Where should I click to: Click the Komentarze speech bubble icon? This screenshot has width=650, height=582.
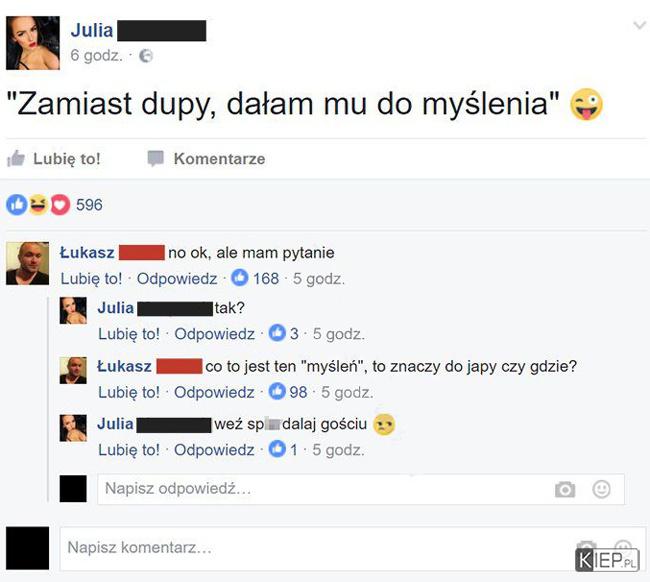(156, 158)
